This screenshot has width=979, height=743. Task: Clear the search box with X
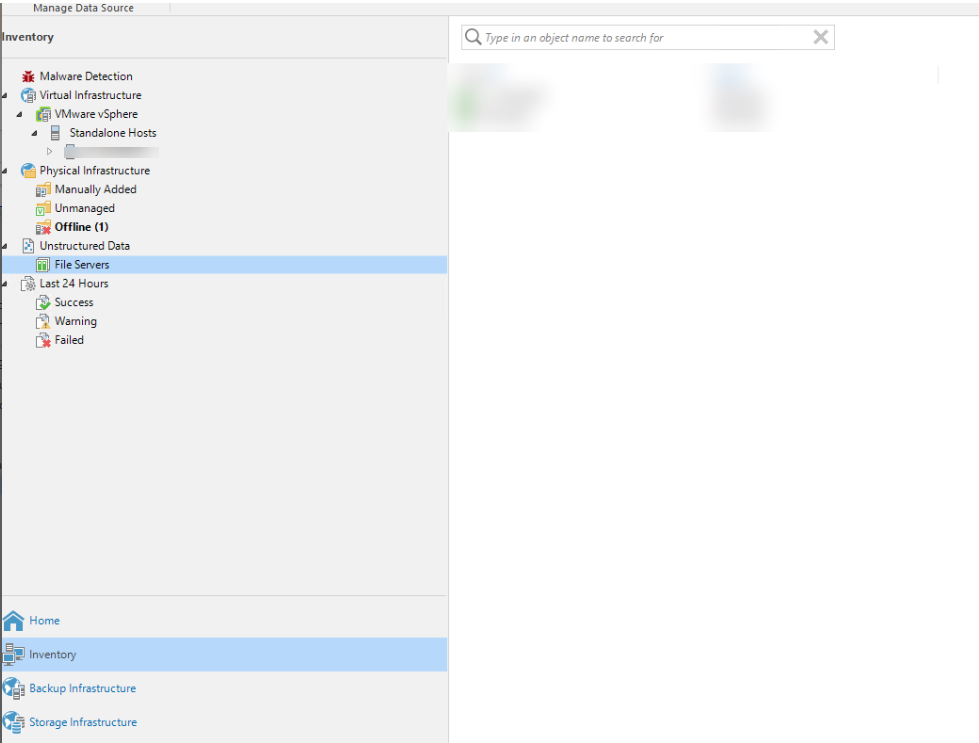(x=820, y=38)
